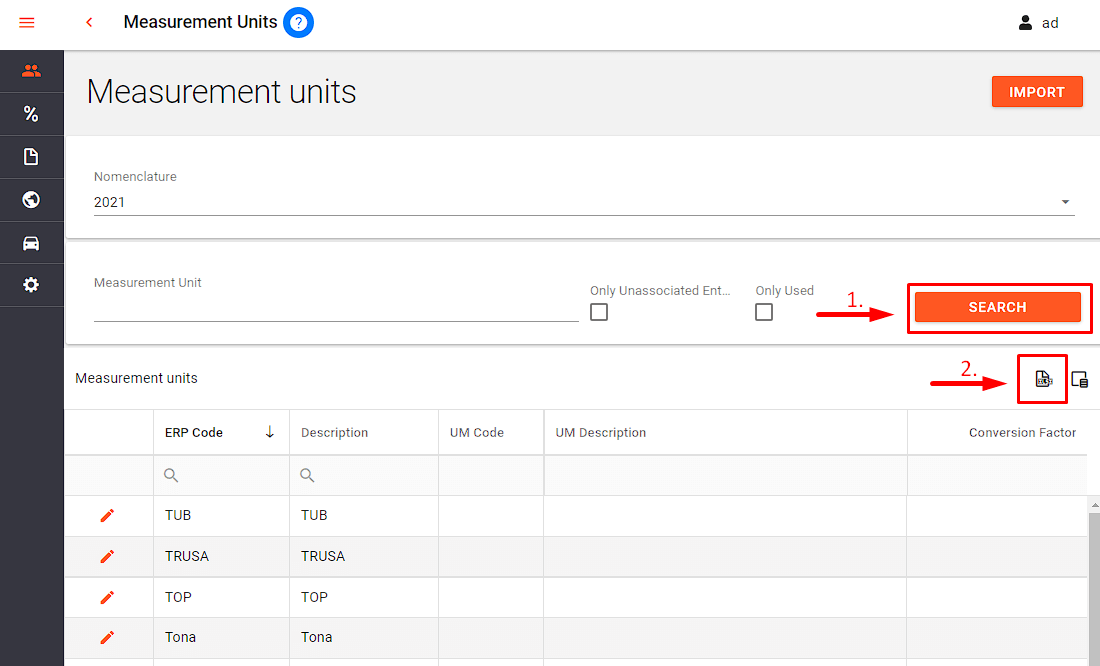Screen dimensions: 1100x666
Task: Go back using the red chevron
Action: click(x=89, y=22)
